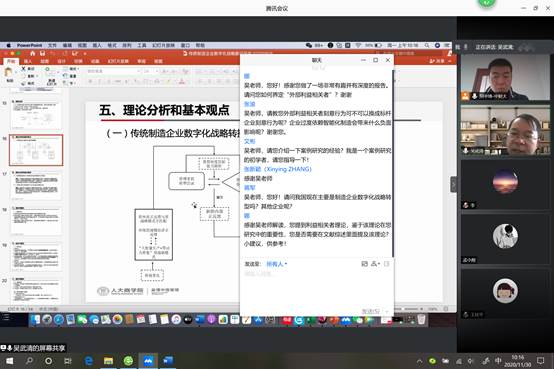The height and width of the screenshot is (369, 554).
Task: Toggle the volume icon in the system tray
Action: [x=470, y=361]
